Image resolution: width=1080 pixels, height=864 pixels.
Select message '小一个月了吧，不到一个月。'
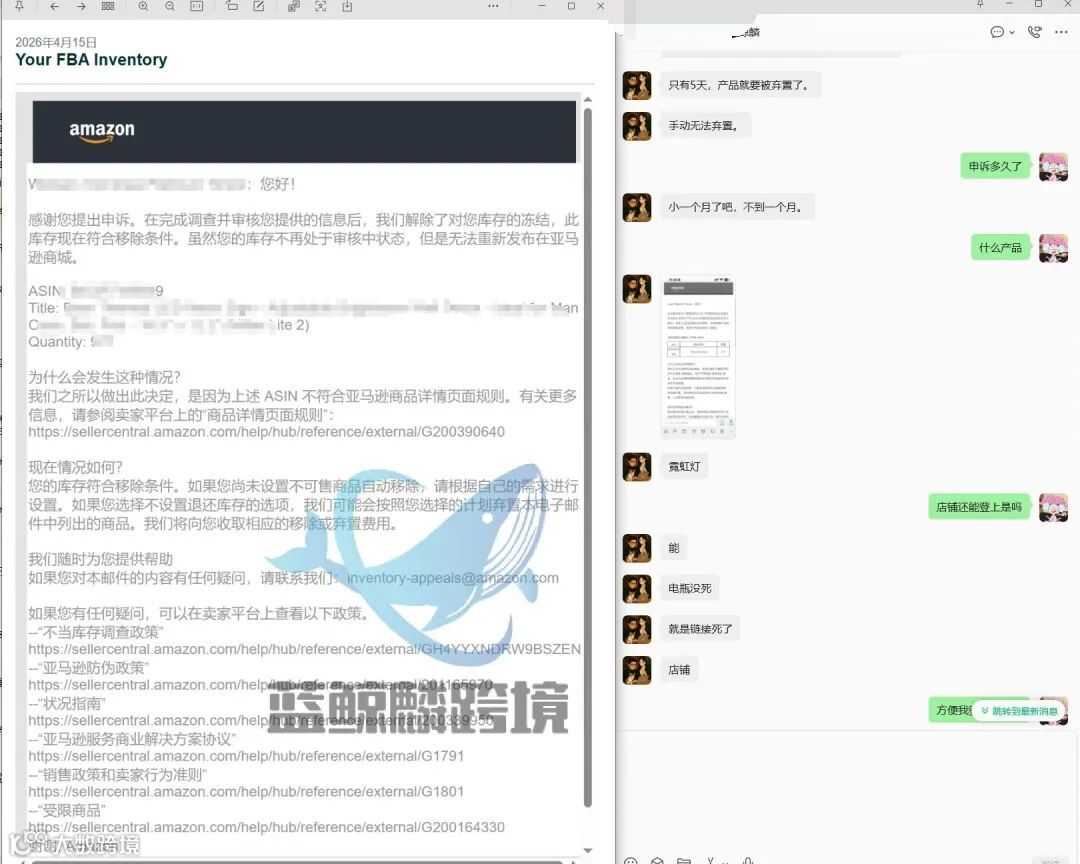tap(737, 207)
